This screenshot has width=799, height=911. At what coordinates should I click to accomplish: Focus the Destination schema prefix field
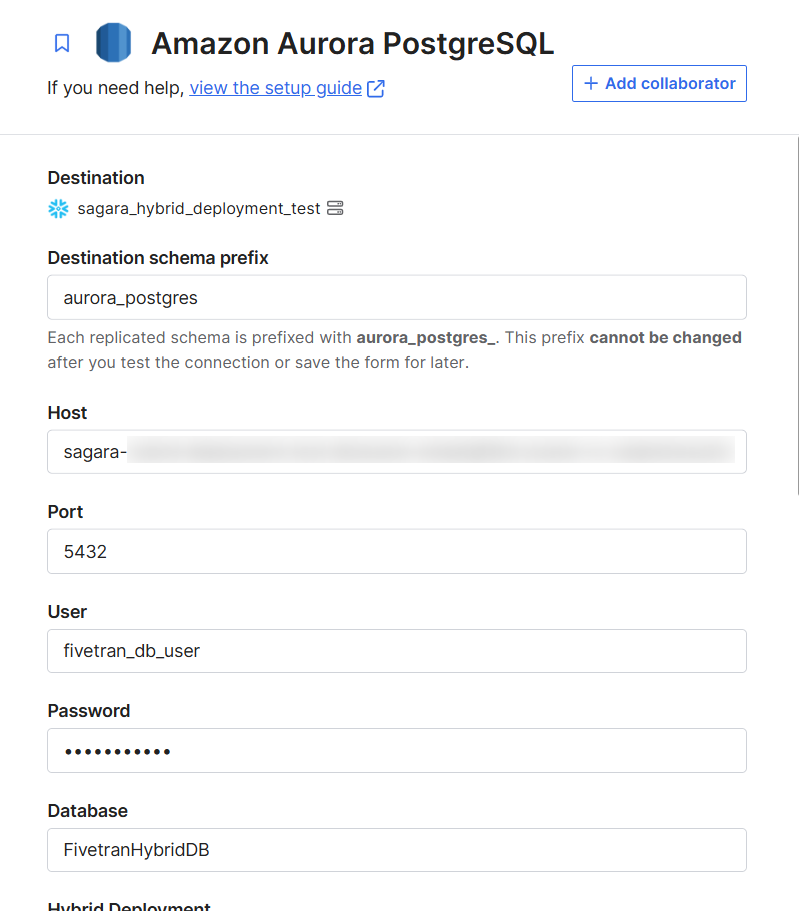click(x=397, y=297)
